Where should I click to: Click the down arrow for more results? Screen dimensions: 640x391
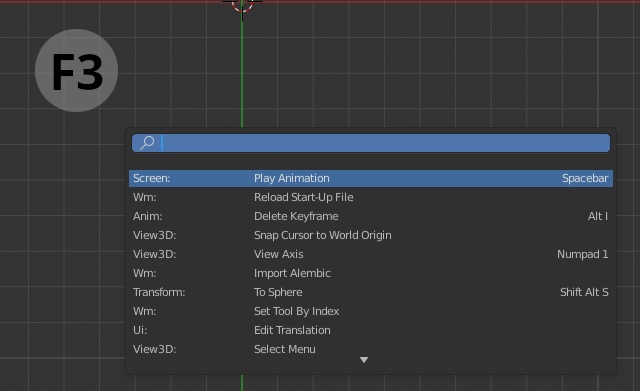point(364,360)
